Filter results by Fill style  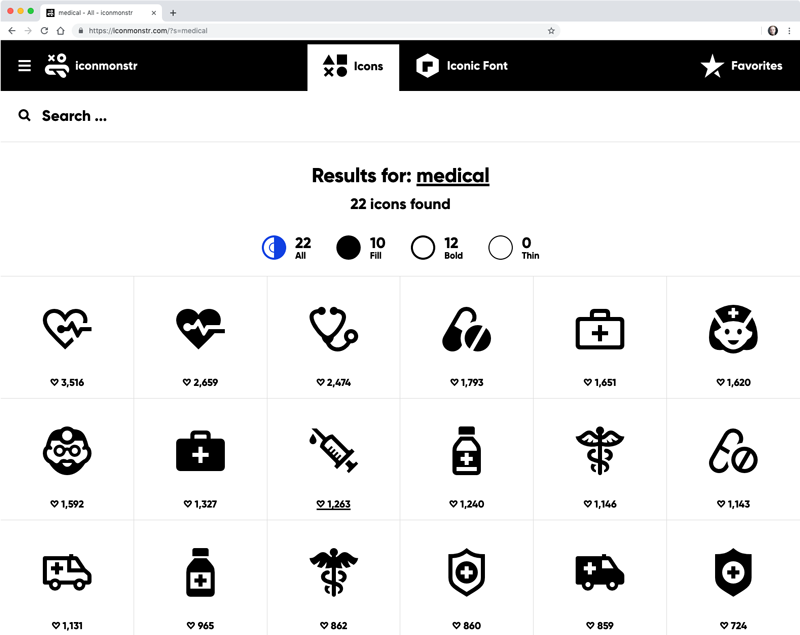pos(361,248)
